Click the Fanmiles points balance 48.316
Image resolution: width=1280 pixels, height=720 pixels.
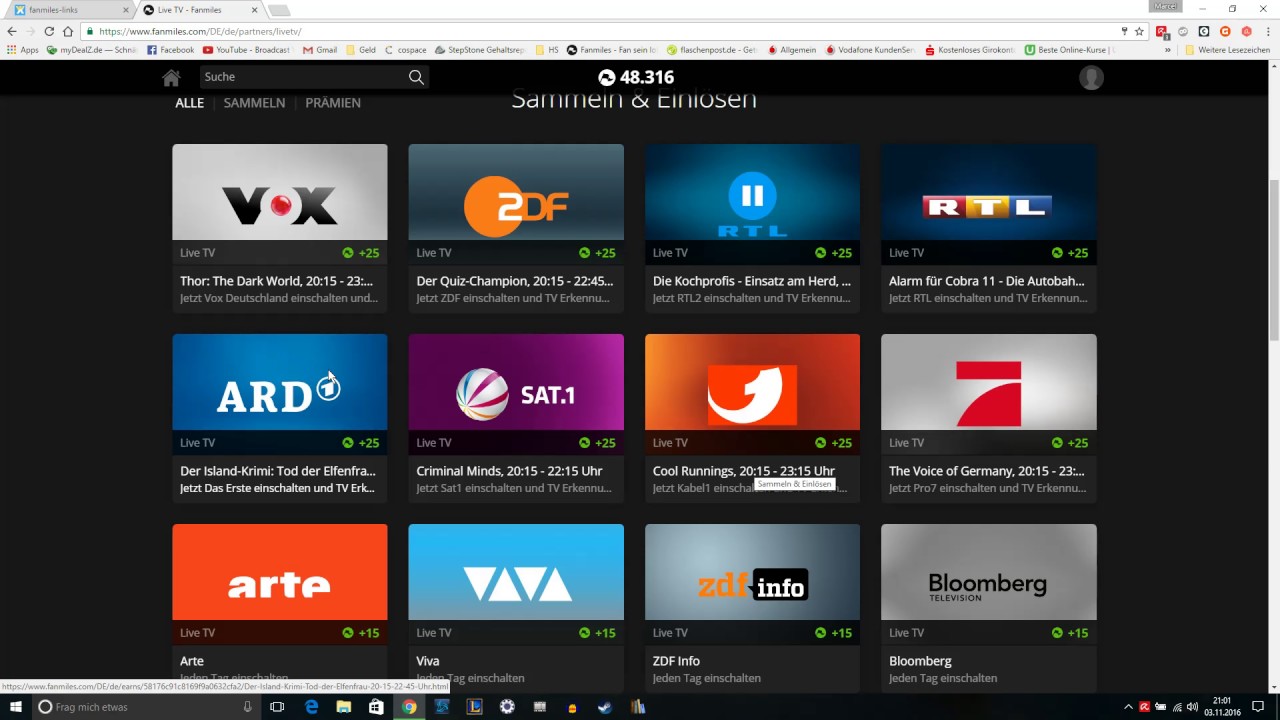[x=636, y=77]
